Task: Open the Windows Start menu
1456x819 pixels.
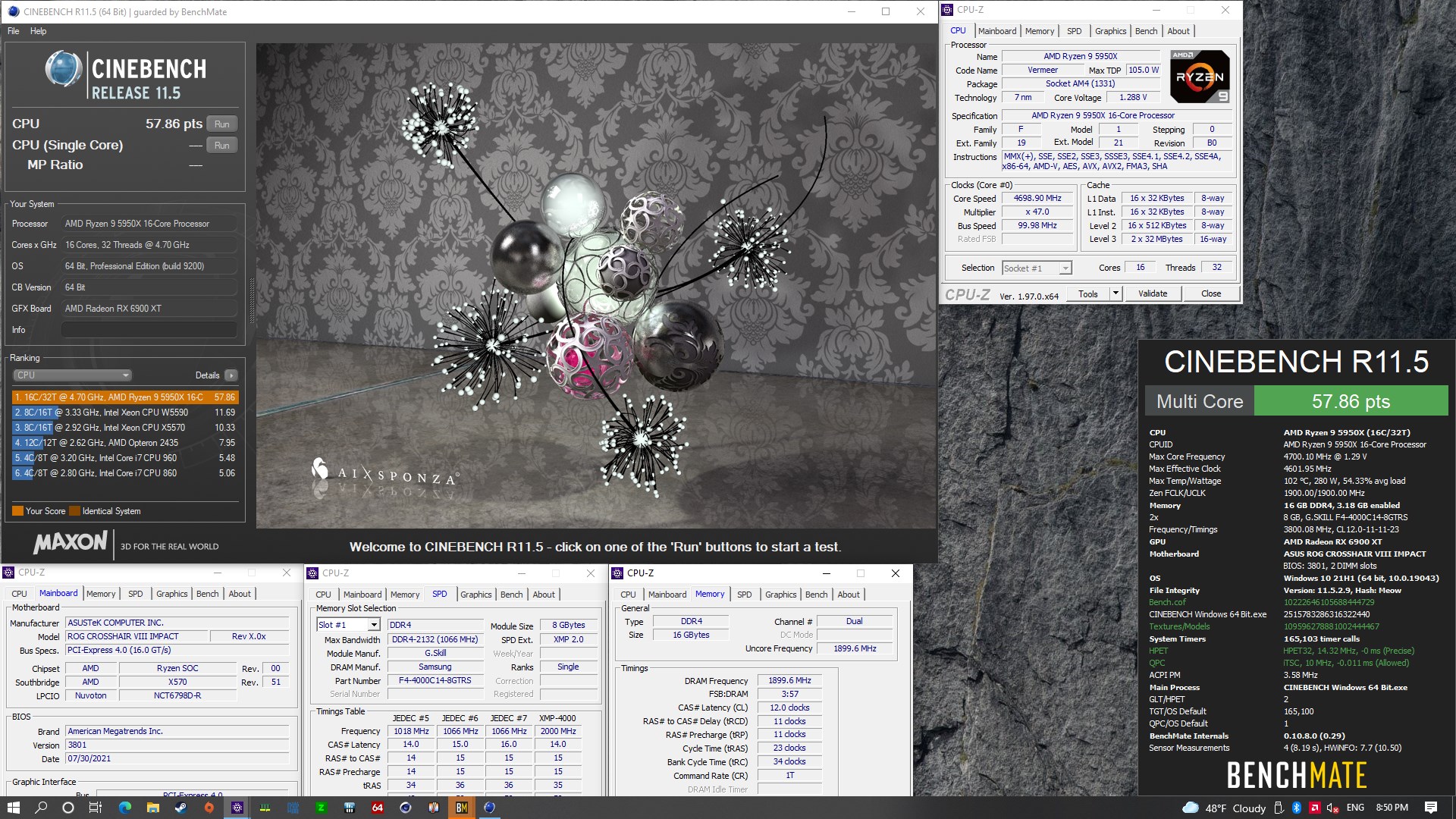Action: pyautogui.click(x=13, y=808)
